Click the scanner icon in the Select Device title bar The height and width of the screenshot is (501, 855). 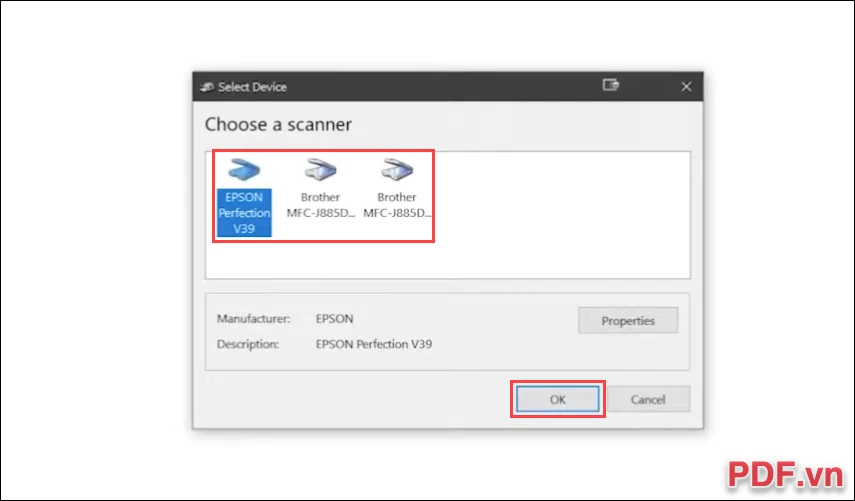pos(207,87)
